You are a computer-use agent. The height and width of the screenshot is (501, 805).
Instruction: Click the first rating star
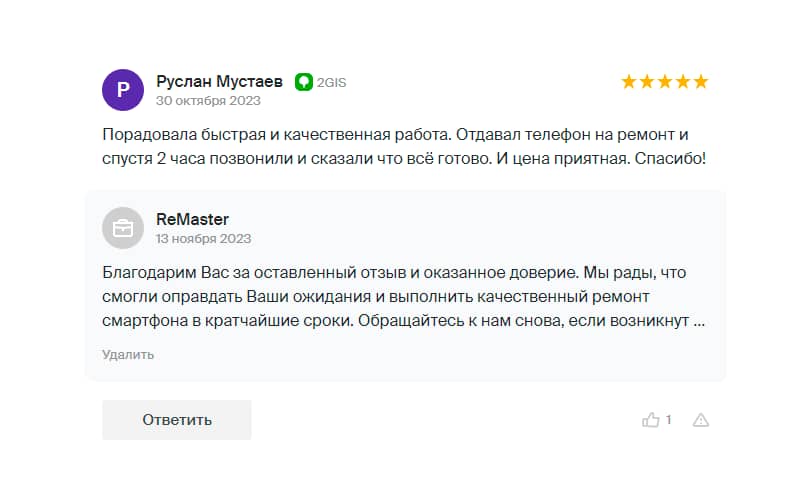(629, 82)
